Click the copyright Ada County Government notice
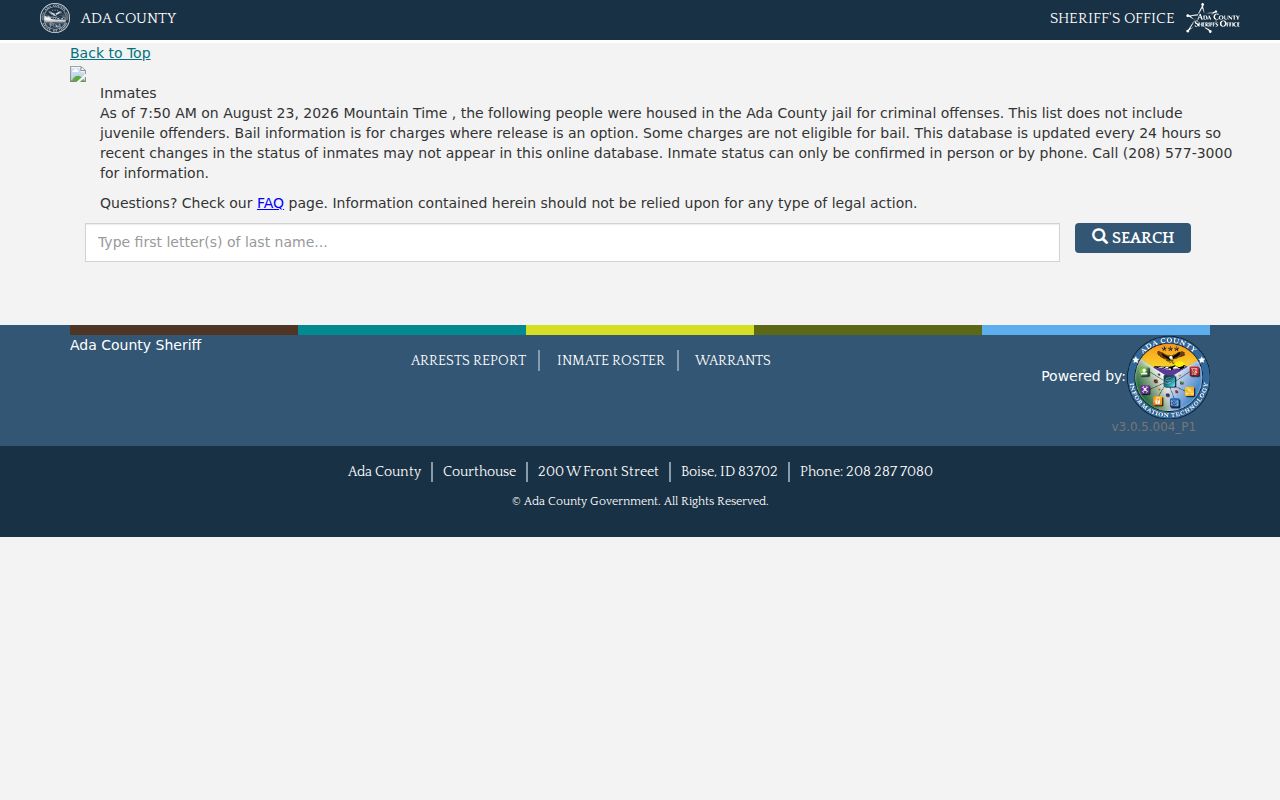The height and width of the screenshot is (800, 1280). (x=640, y=501)
